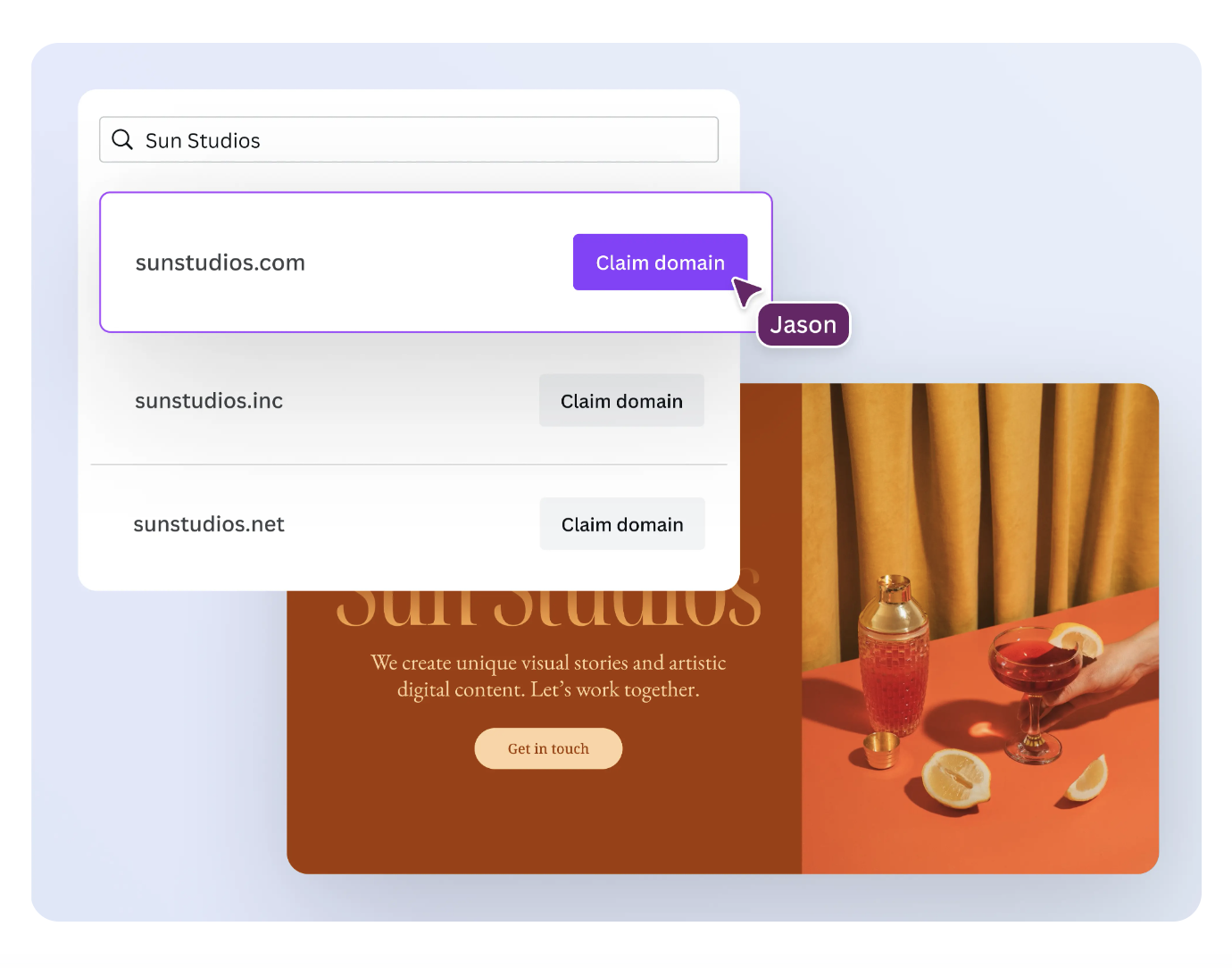Screen dimensions: 1232x968
Task: Select the sunstudios.com domain row
Action: click(436, 263)
